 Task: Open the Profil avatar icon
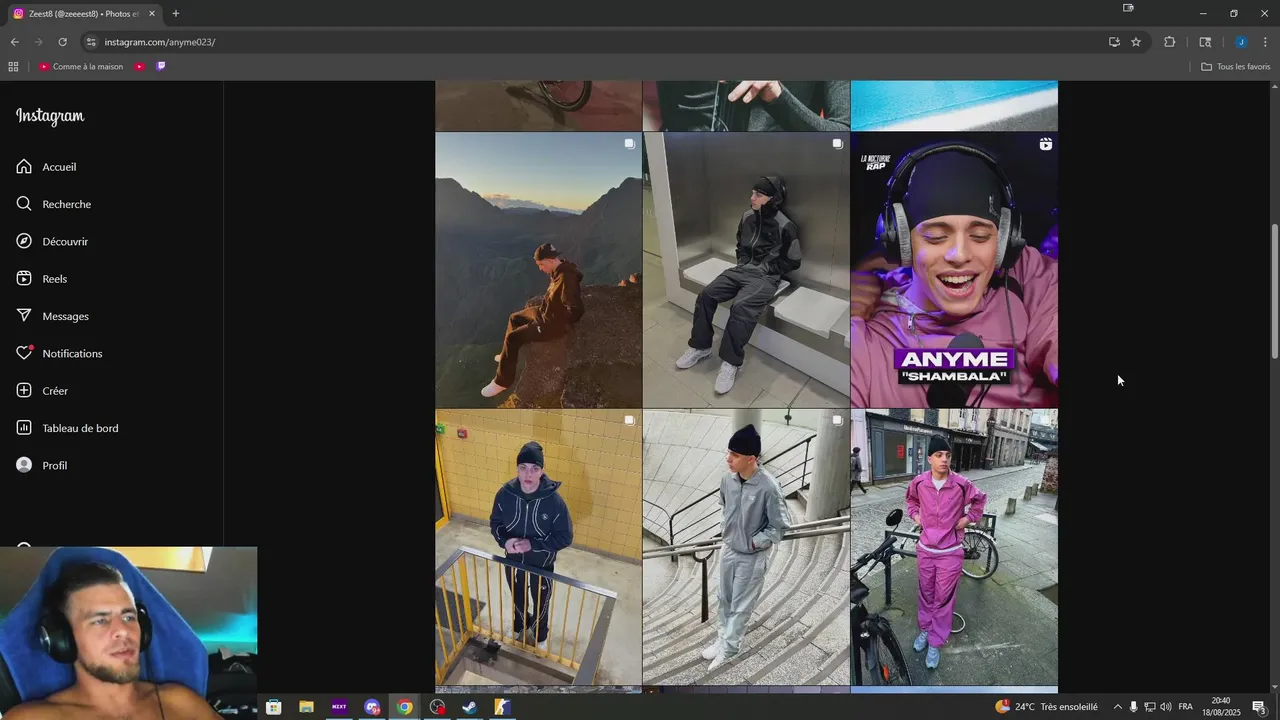click(x=24, y=465)
